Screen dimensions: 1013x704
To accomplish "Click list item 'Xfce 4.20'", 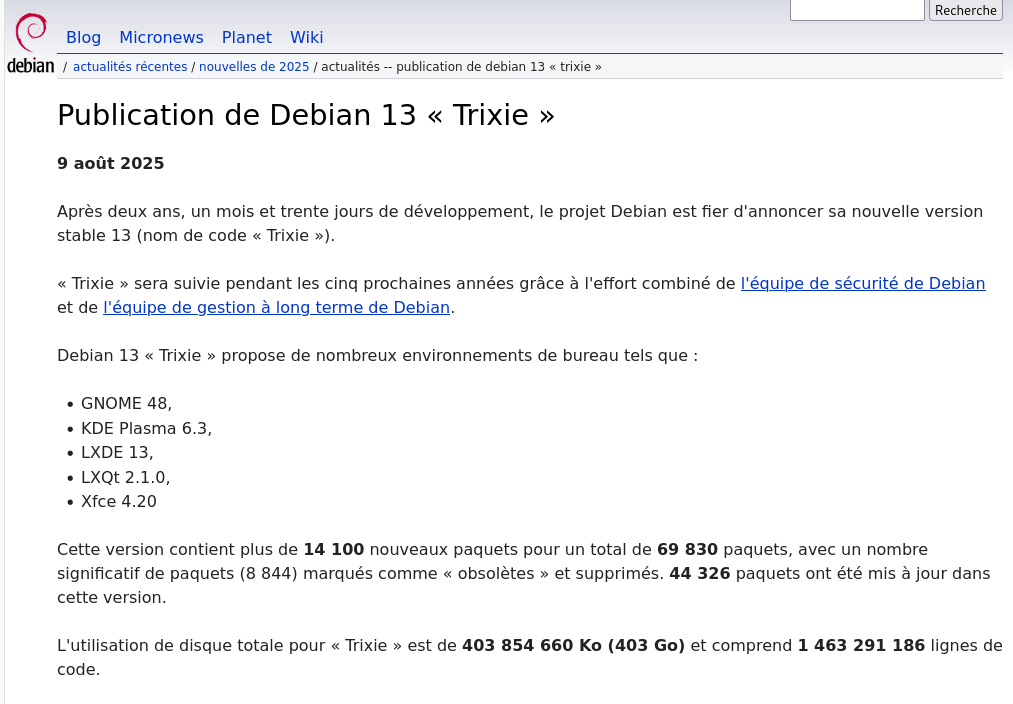I will click(119, 502).
